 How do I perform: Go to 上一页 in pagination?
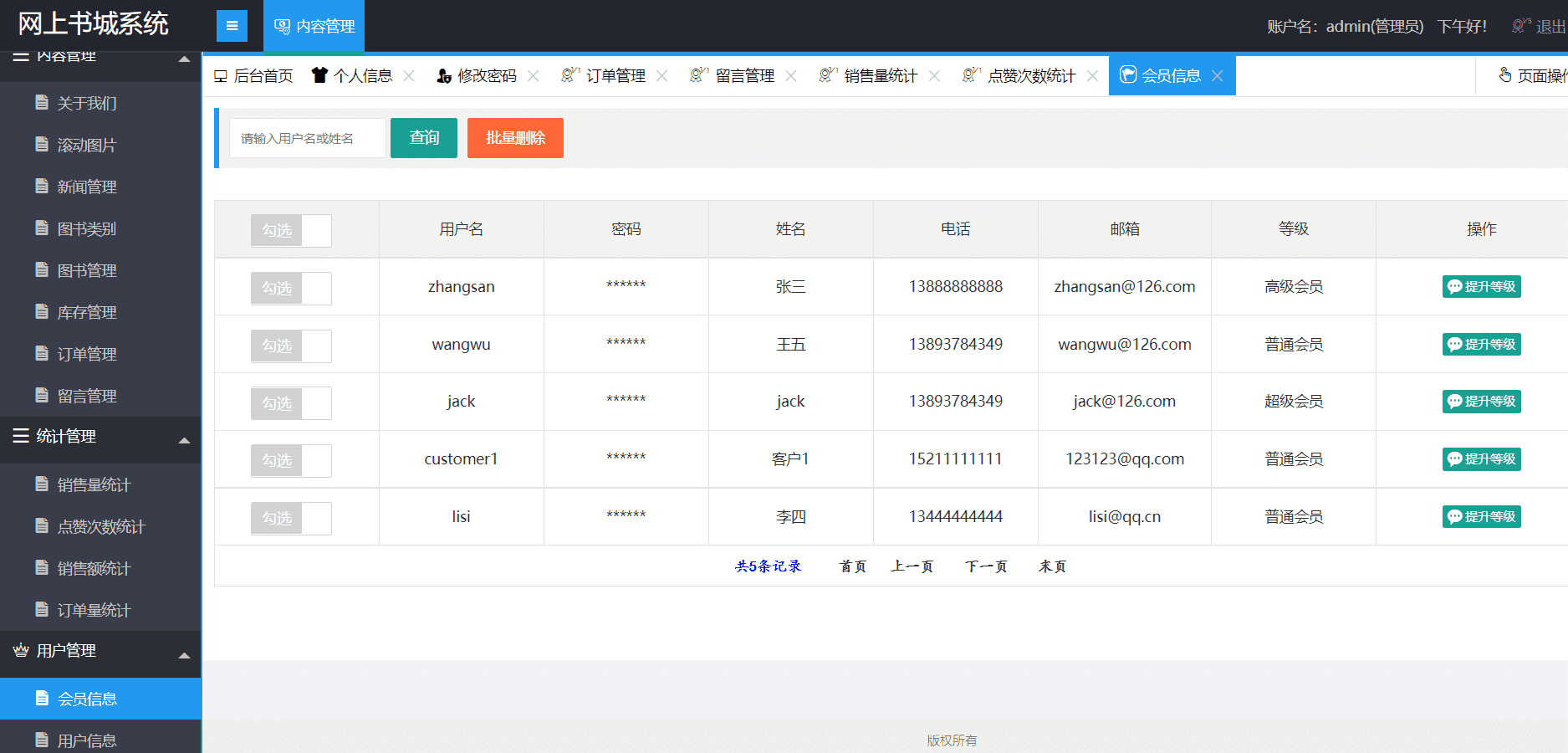(x=912, y=566)
